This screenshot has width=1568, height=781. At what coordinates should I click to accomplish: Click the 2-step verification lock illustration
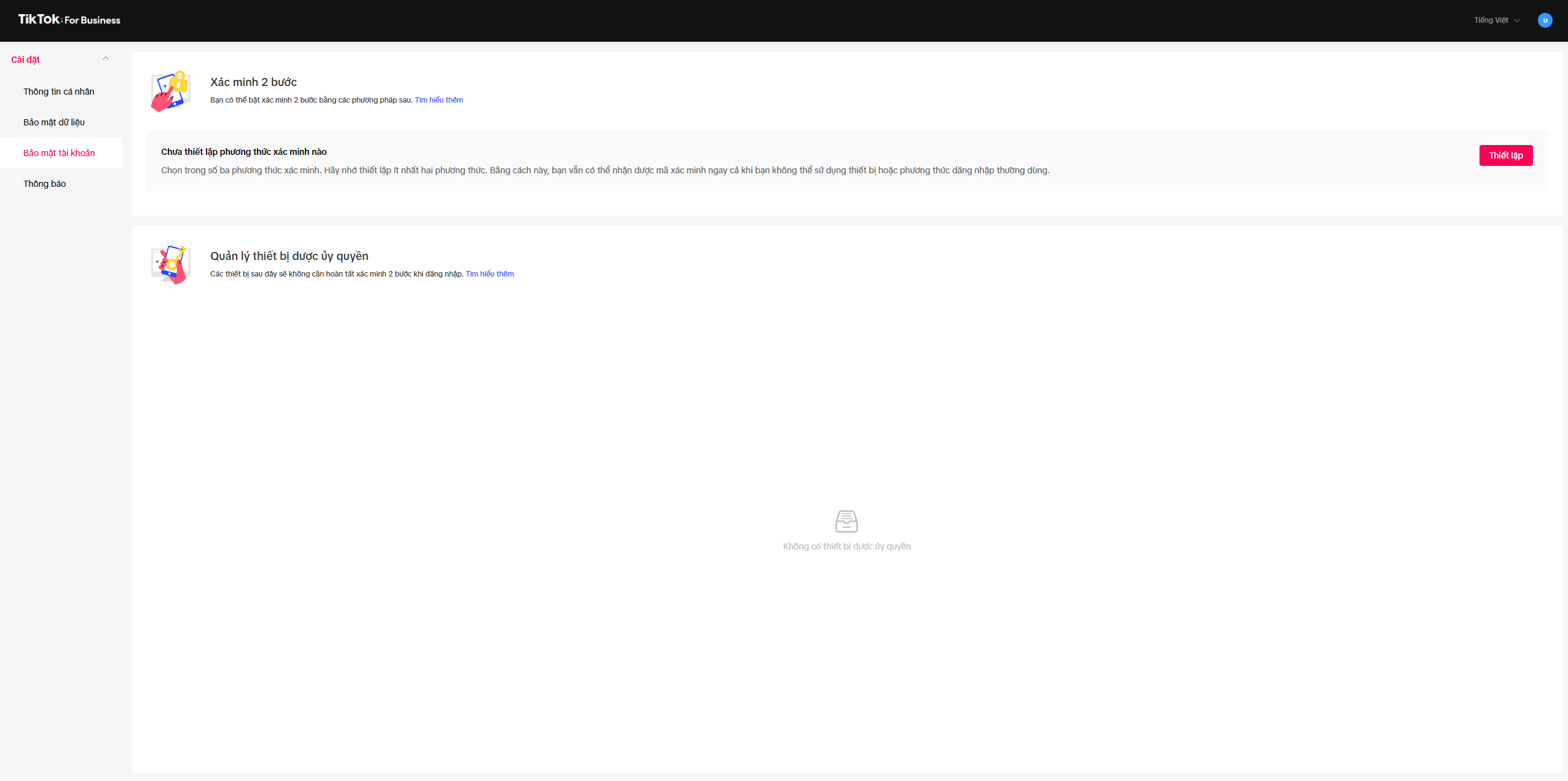(170, 91)
